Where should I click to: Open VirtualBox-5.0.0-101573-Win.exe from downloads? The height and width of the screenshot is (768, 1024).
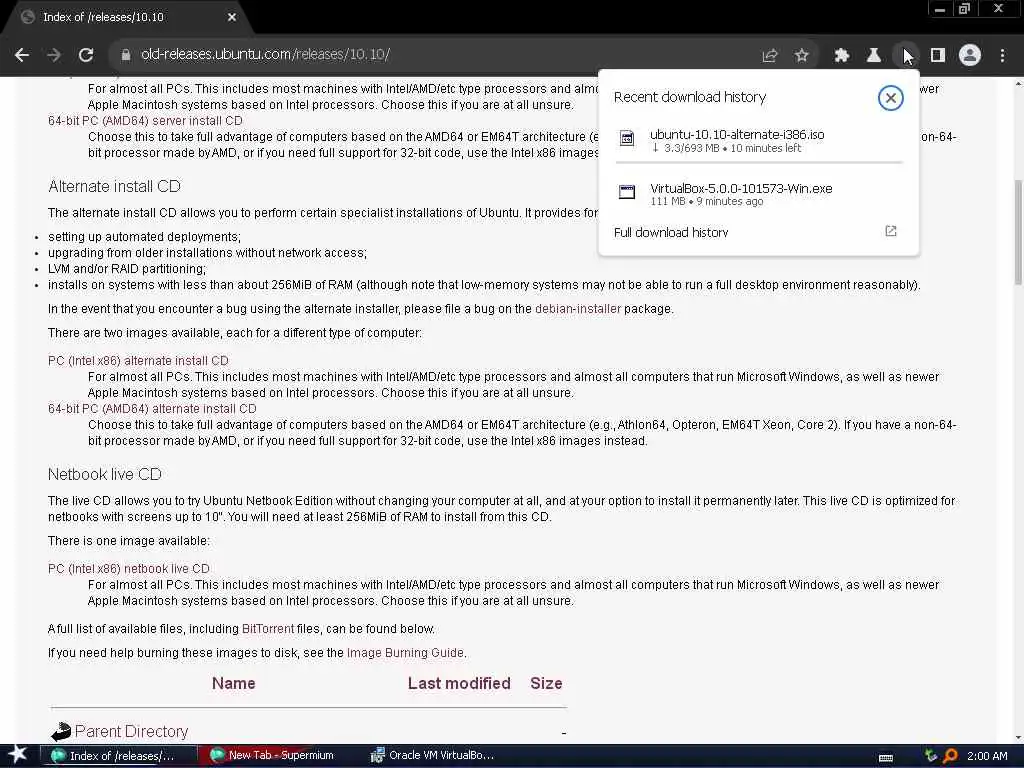coord(758,194)
